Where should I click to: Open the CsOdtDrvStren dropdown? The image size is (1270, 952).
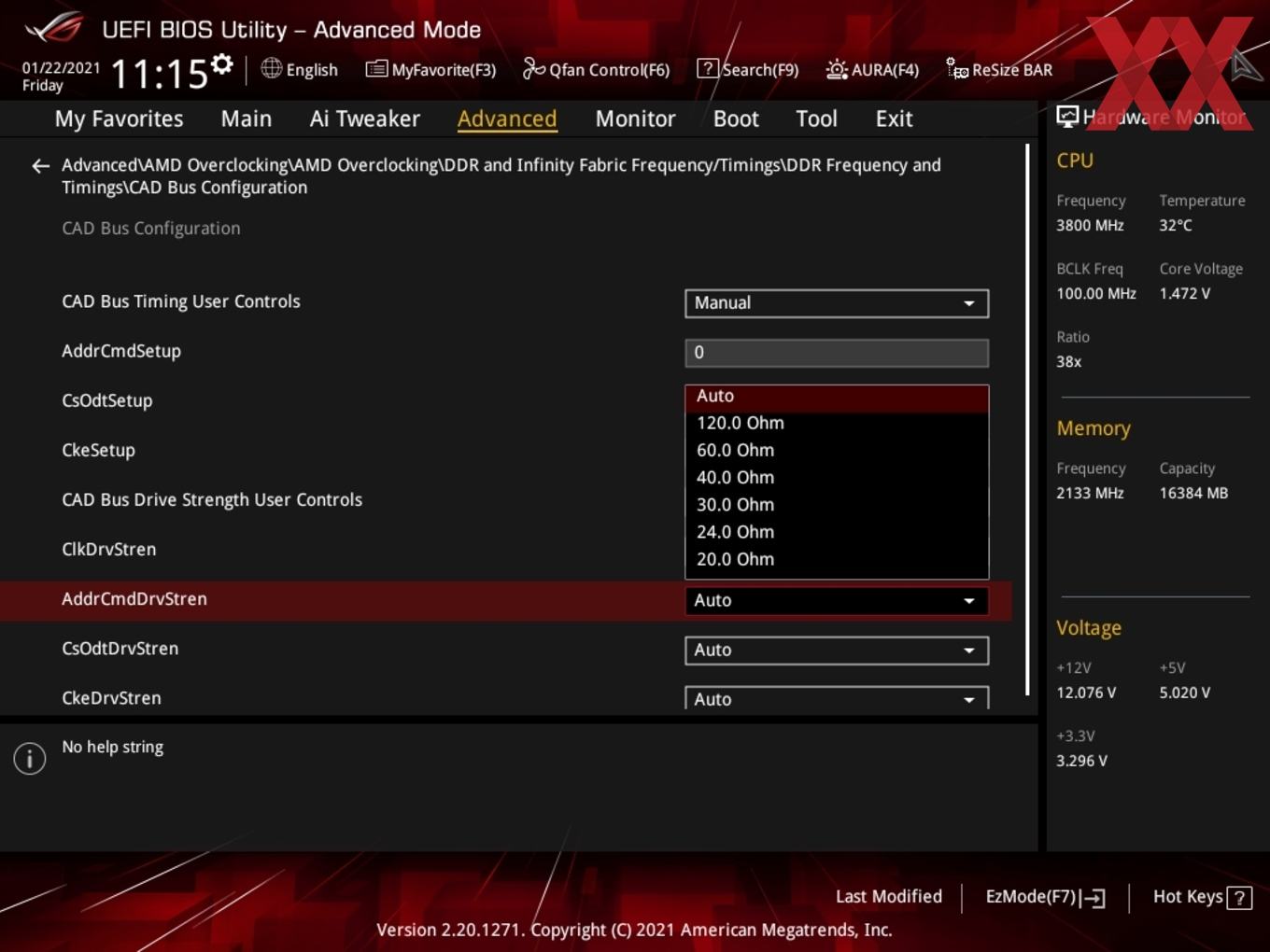(837, 651)
